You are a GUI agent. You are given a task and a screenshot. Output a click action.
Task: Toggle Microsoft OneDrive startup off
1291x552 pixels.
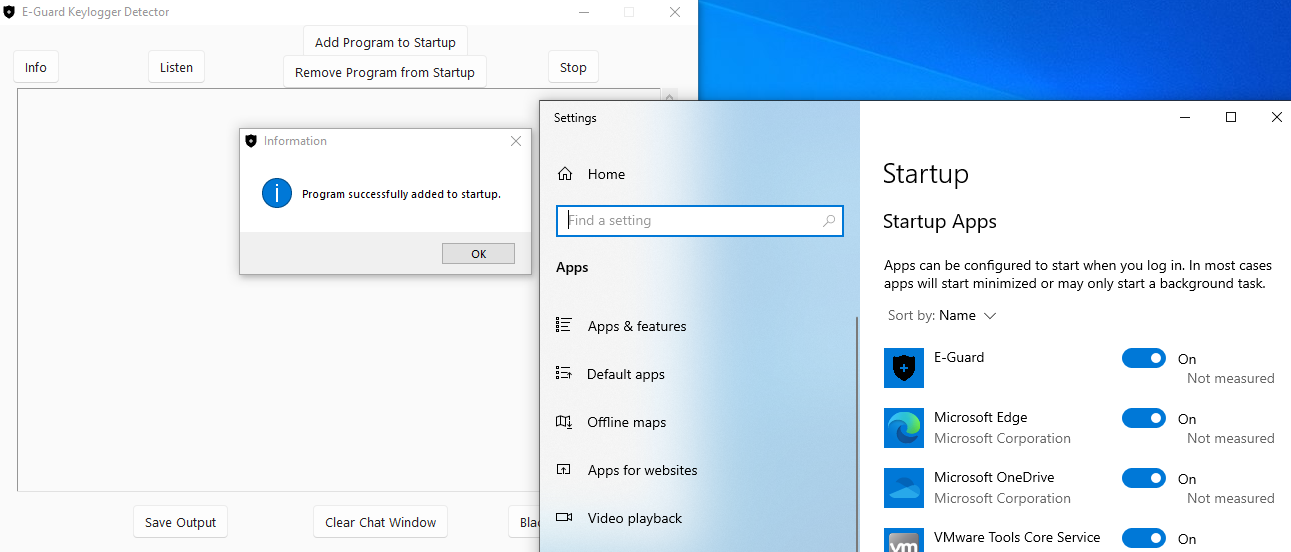pos(1144,478)
